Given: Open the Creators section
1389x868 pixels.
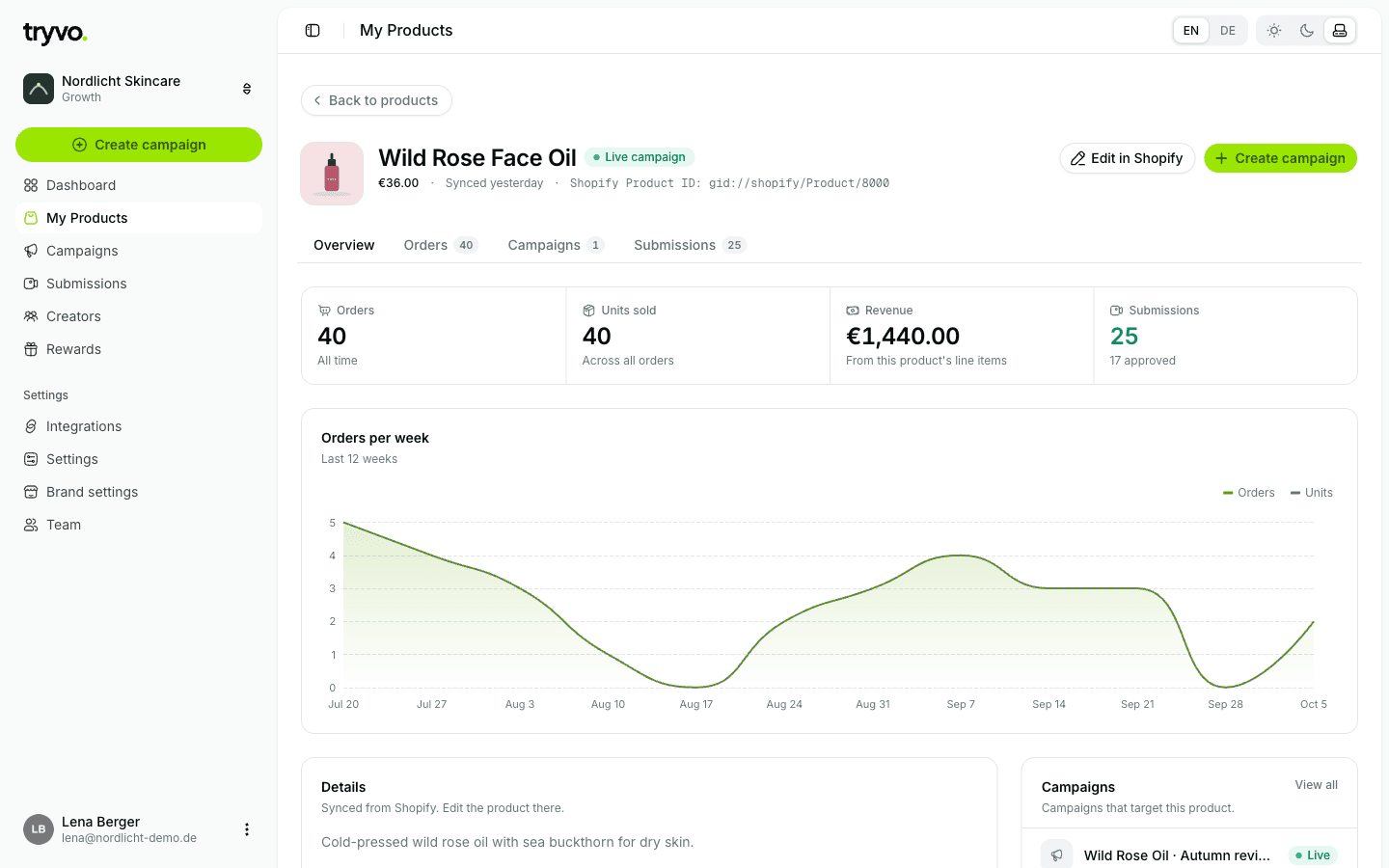Looking at the screenshot, I should point(139,316).
